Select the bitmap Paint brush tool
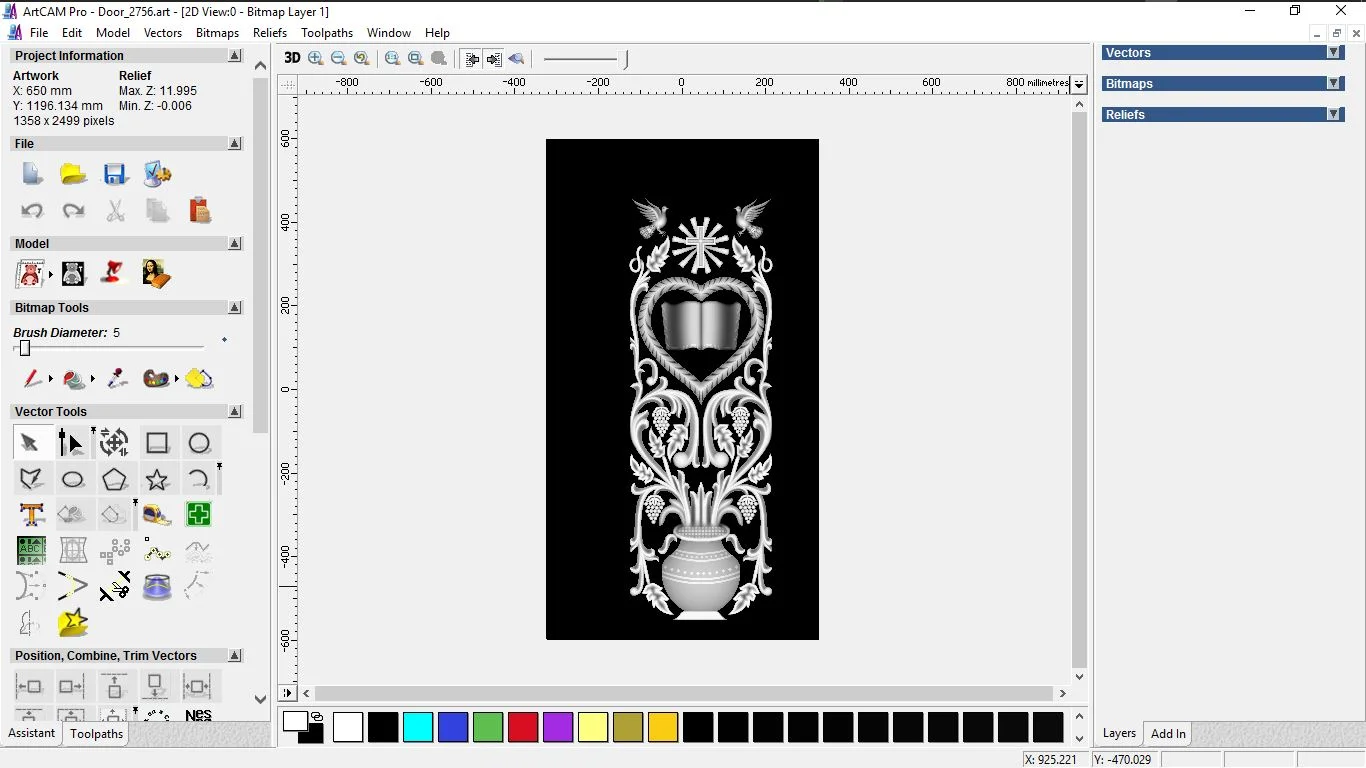This screenshot has height=768, width=1366. (x=32, y=379)
